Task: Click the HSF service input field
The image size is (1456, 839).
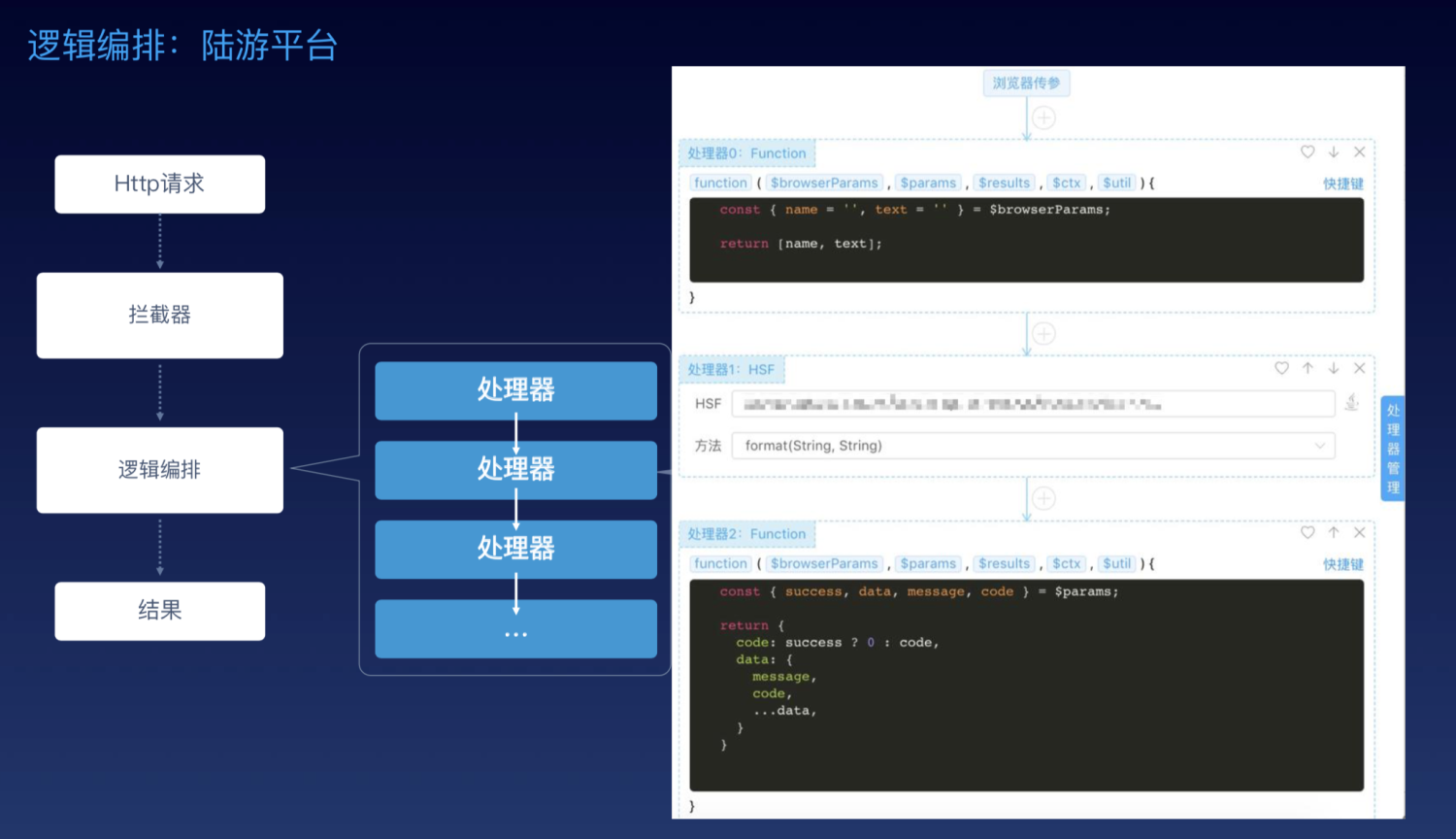Action: tap(1034, 404)
